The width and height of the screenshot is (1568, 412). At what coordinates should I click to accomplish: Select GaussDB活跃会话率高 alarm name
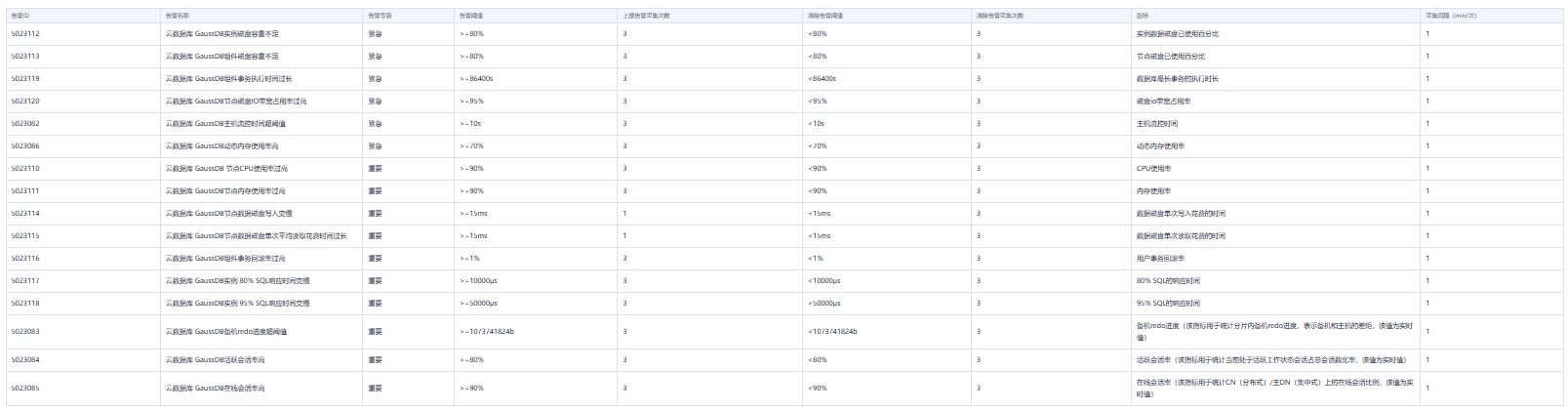pyautogui.click(x=216, y=359)
